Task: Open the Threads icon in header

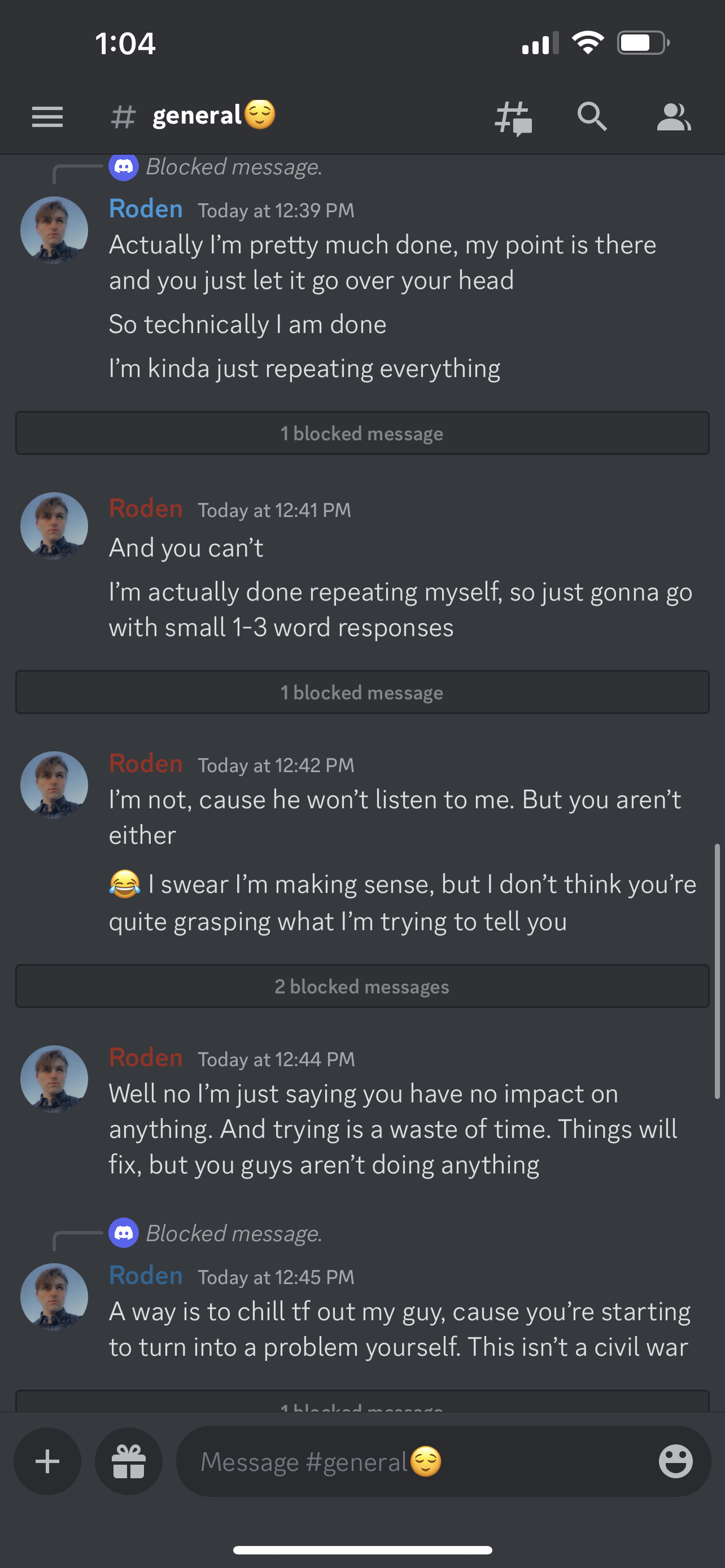Action: point(513,117)
